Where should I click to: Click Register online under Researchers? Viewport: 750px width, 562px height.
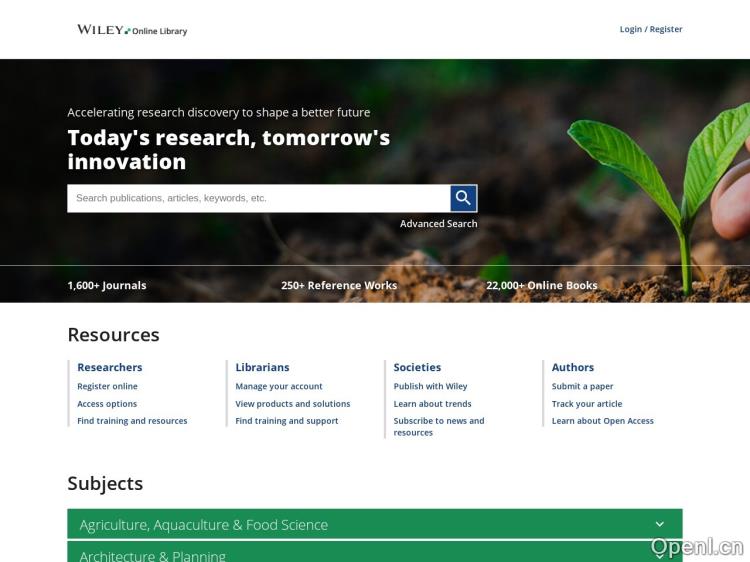click(107, 386)
